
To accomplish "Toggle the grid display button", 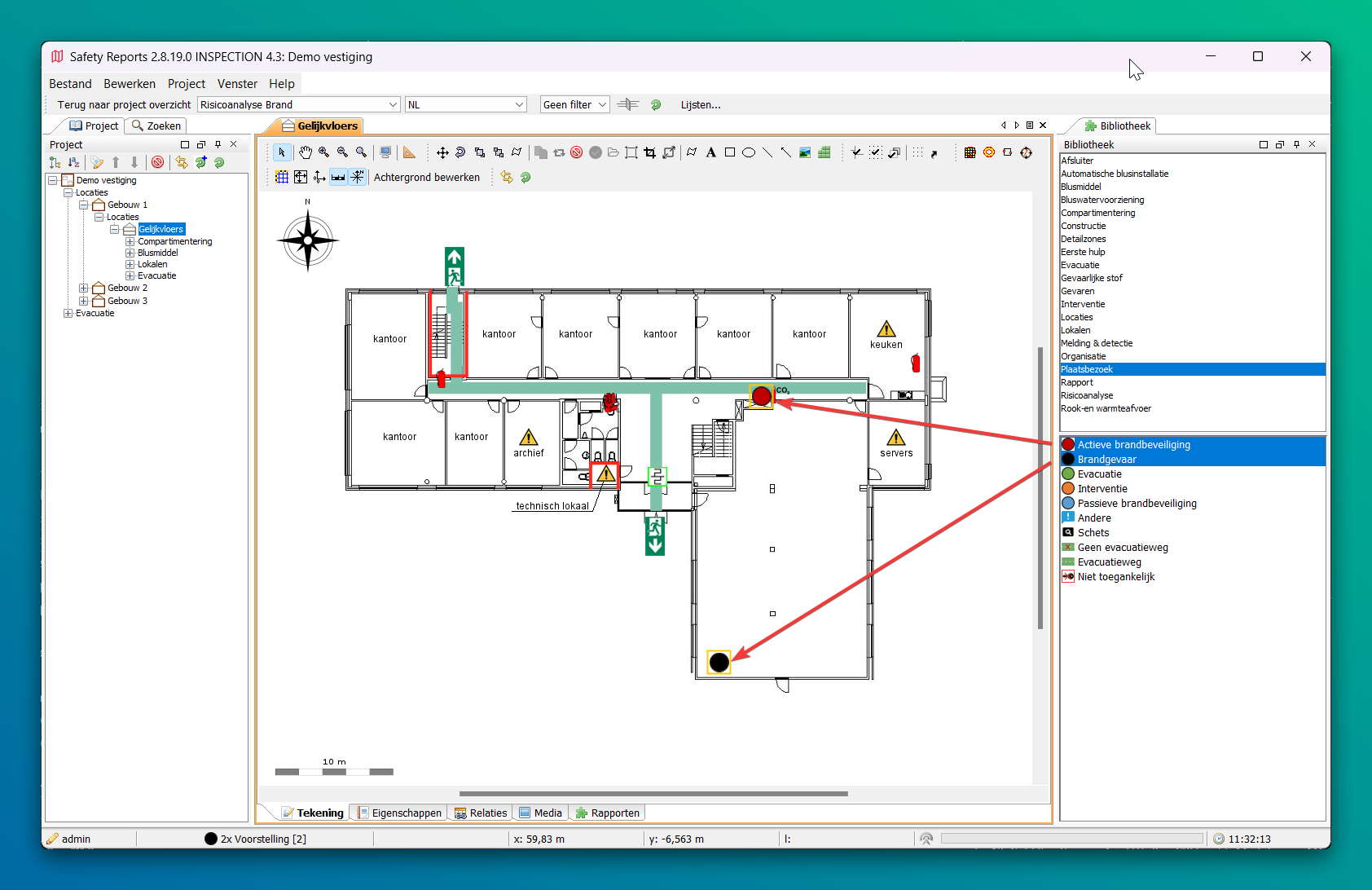I will [x=282, y=177].
